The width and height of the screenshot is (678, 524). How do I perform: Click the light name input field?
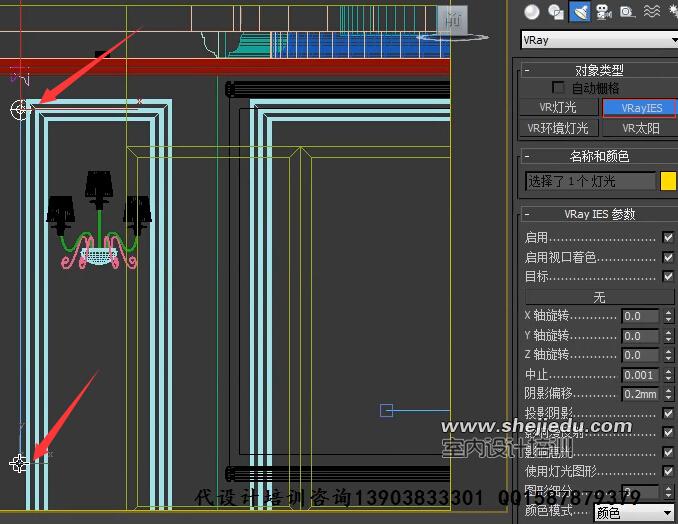[590, 181]
